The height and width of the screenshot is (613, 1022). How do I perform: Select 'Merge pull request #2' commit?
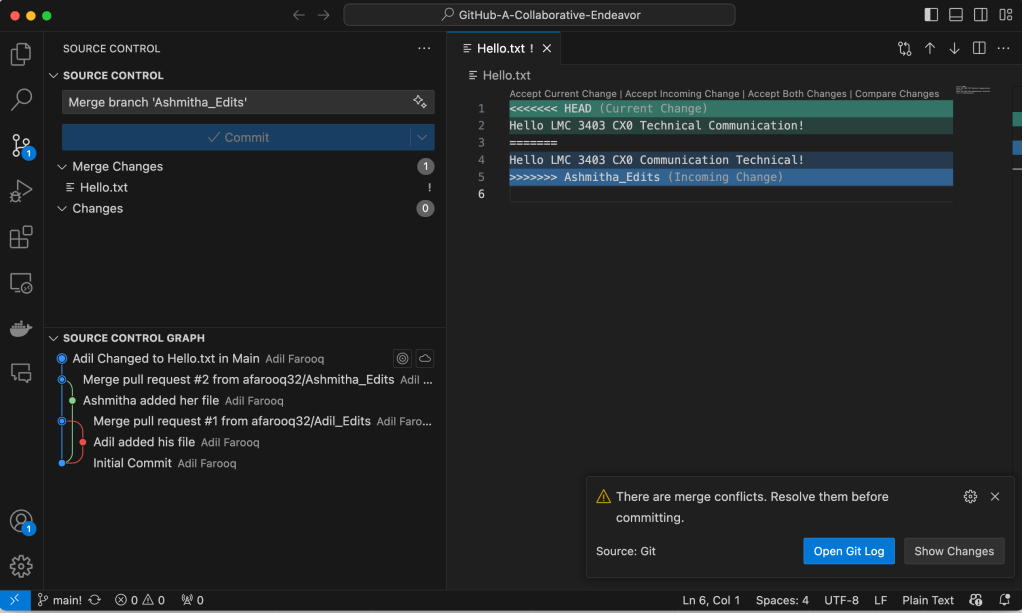[x=244, y=380]
